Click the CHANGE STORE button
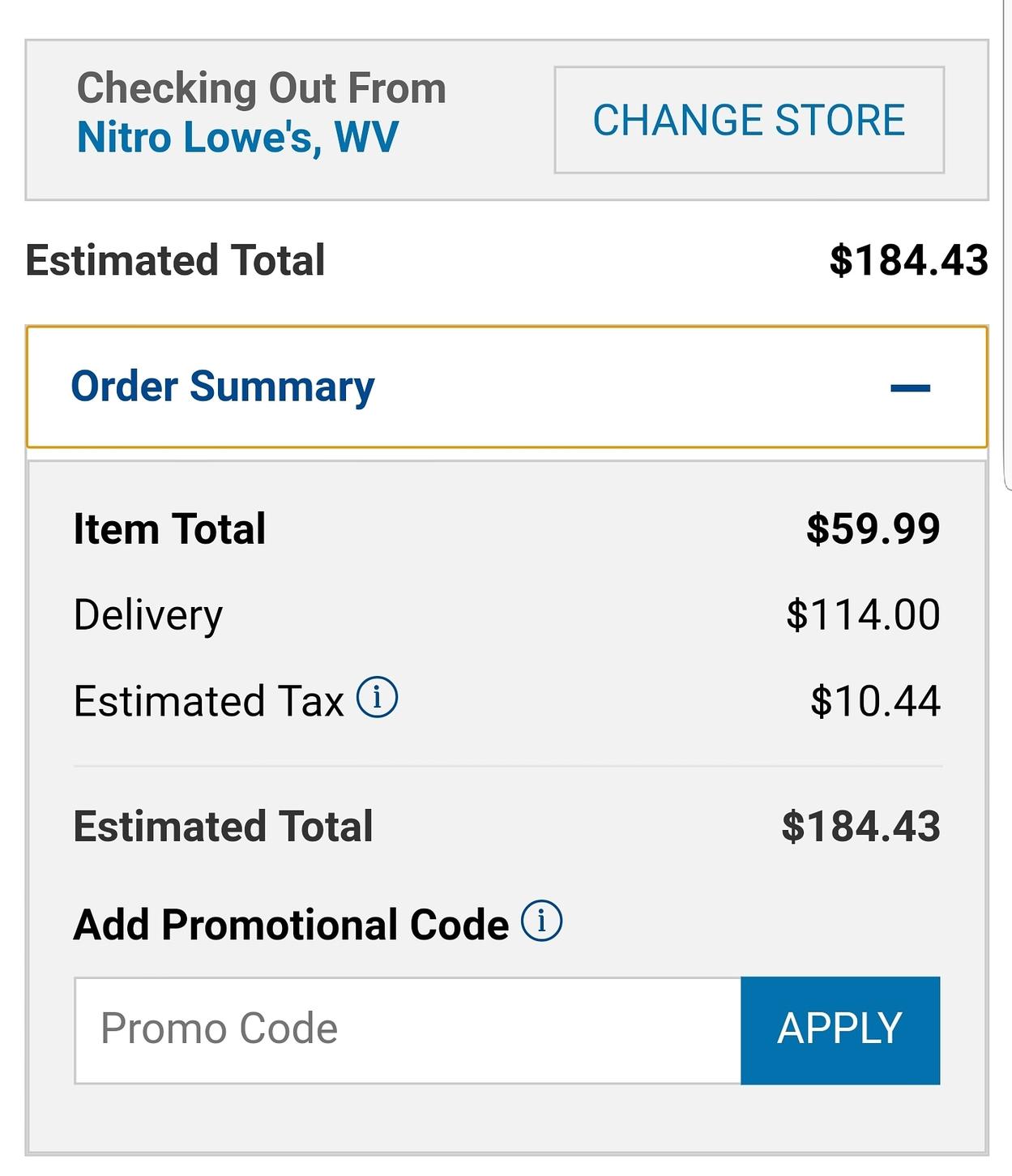Screen dimensions: 1012x1176 [x=749, y=120]
